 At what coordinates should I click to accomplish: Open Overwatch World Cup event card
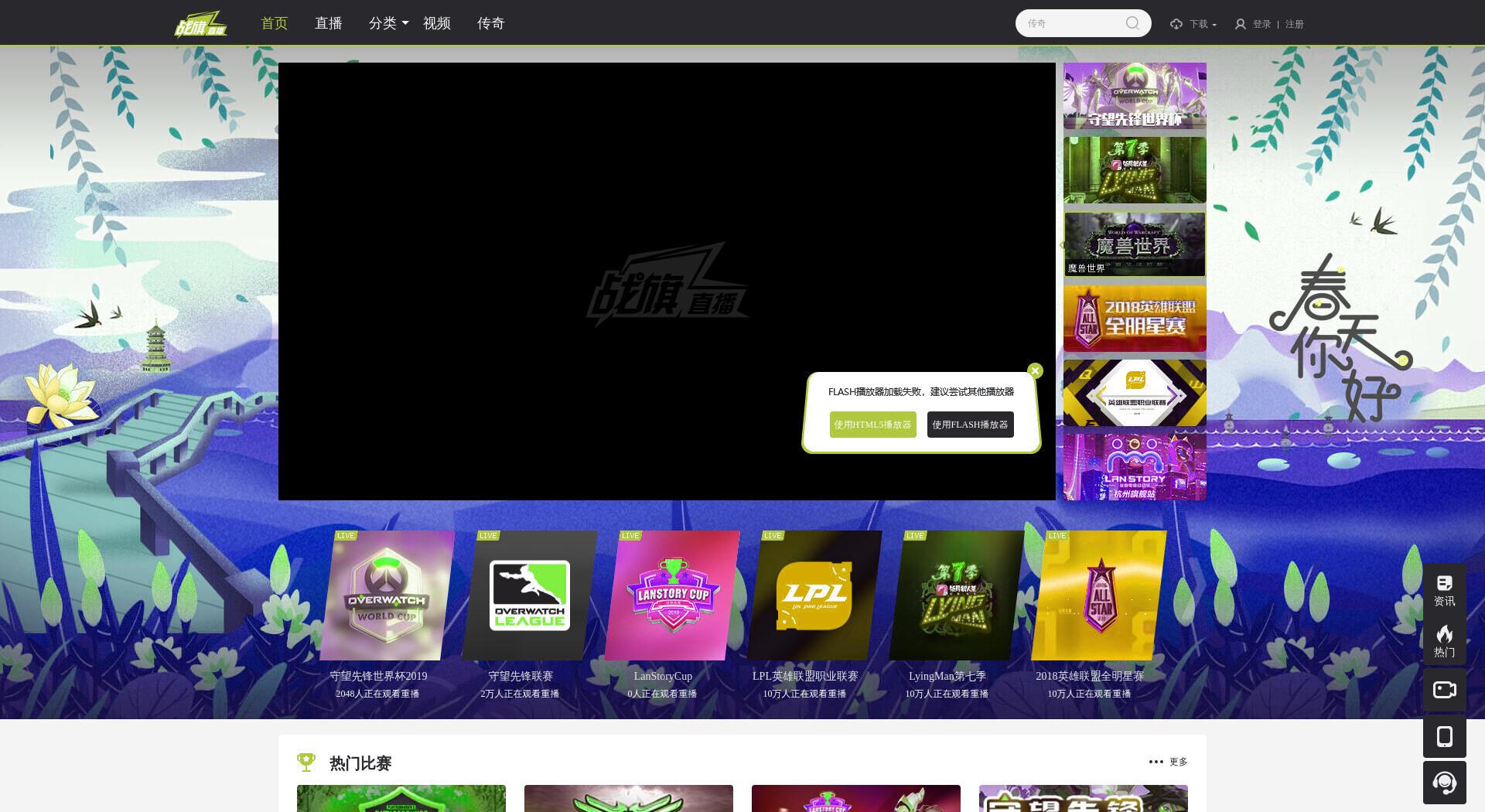point(387,595)
